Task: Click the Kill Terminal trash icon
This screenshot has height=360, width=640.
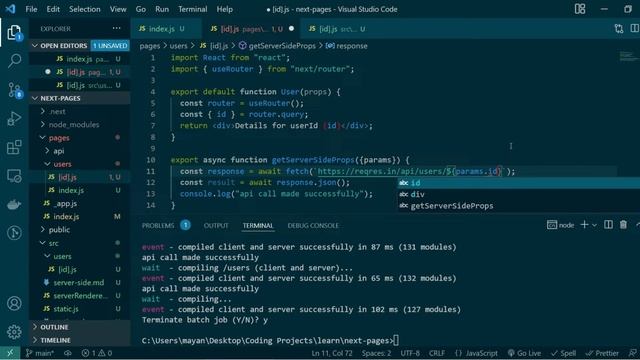Action: coord(623,224)
